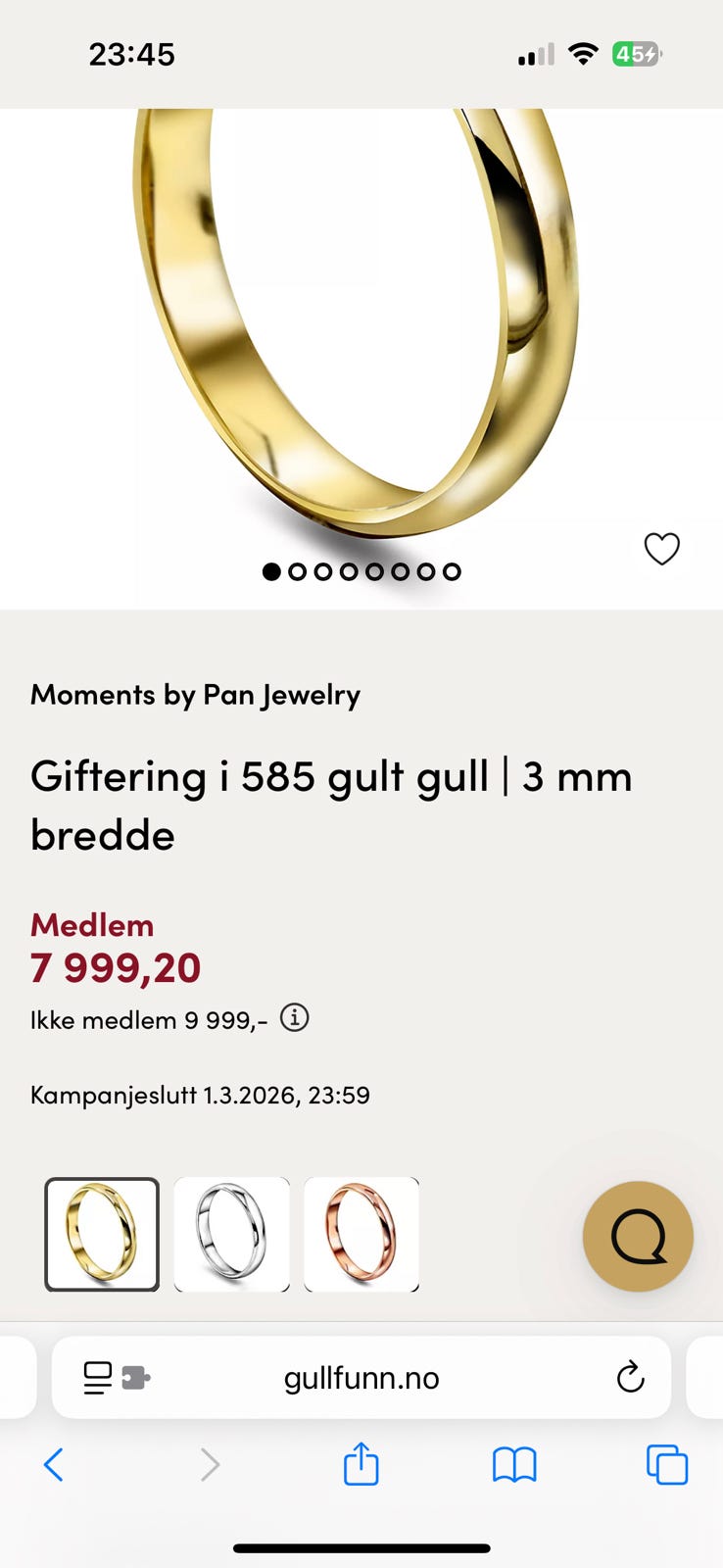Open Safari bookmarks
The width and height of the screenshot is (723, 1568).
click(514, 1465)
